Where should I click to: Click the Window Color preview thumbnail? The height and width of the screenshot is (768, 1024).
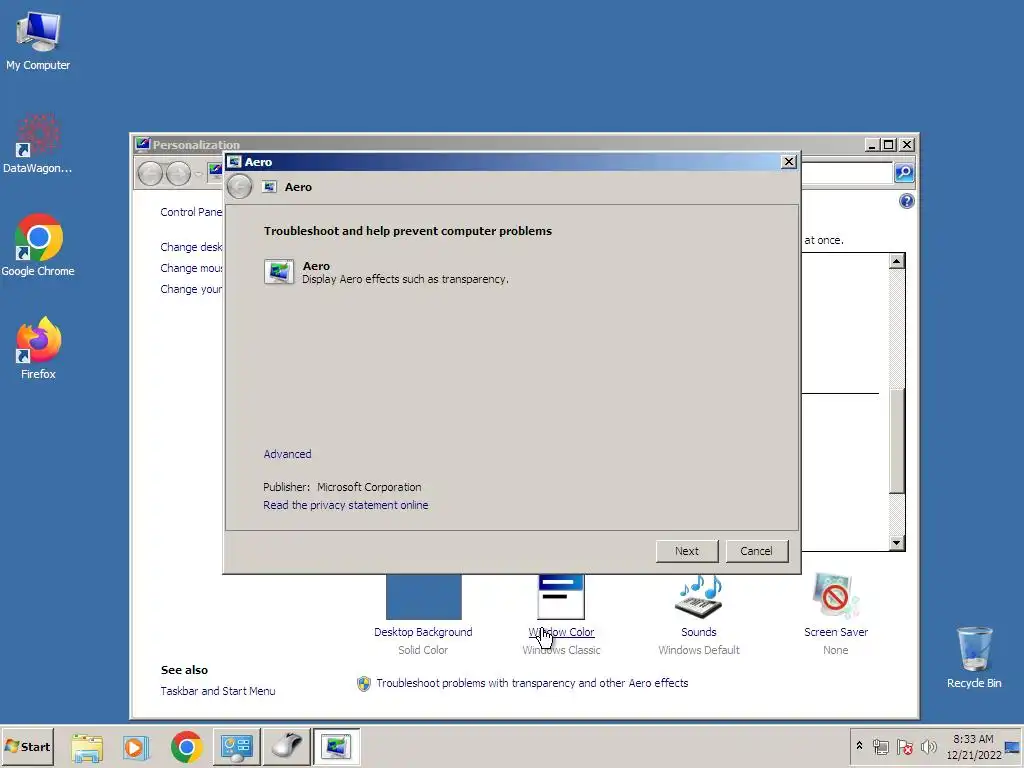561,597
